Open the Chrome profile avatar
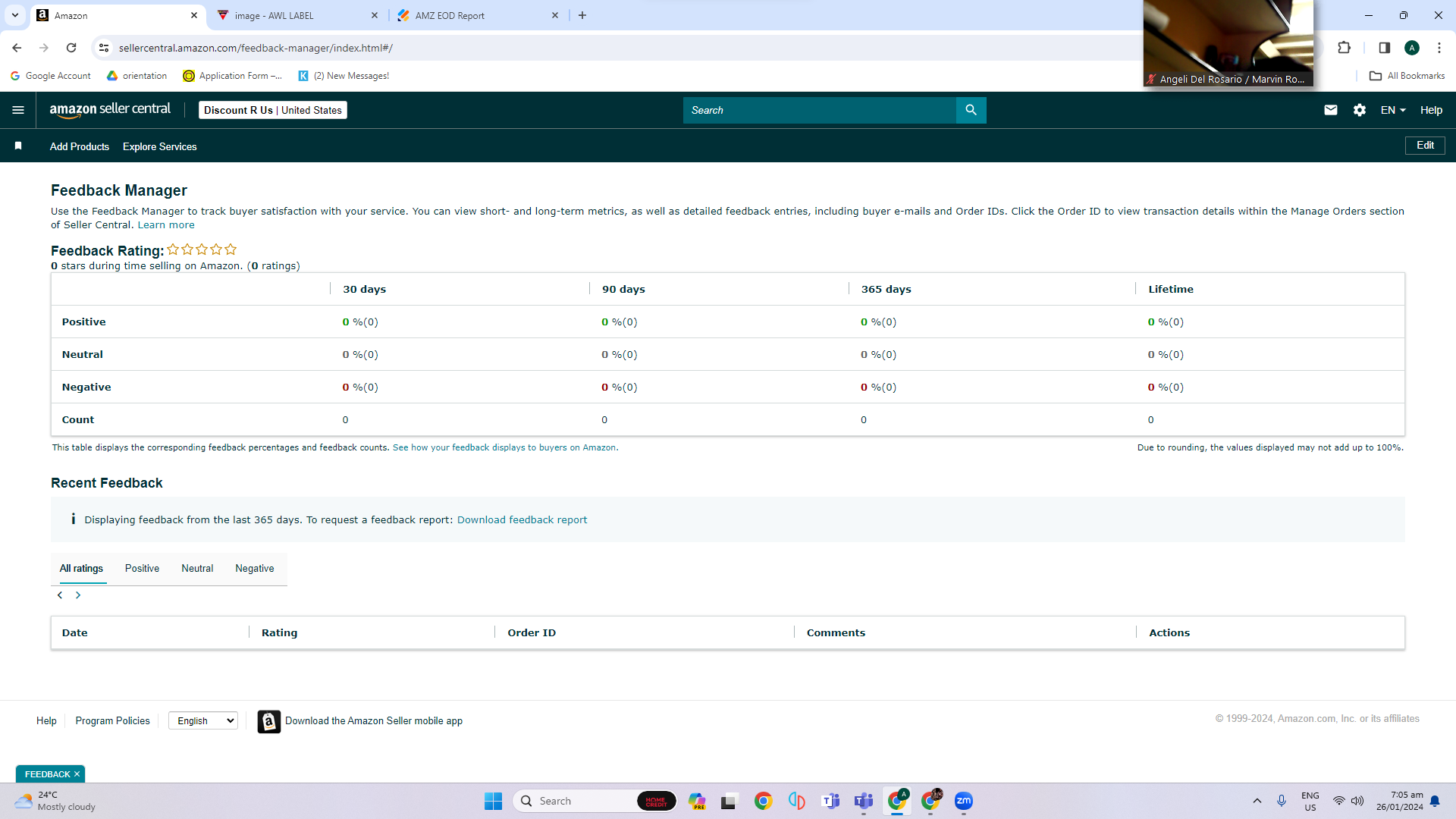1456x819 pixels. click(1412, 48)
